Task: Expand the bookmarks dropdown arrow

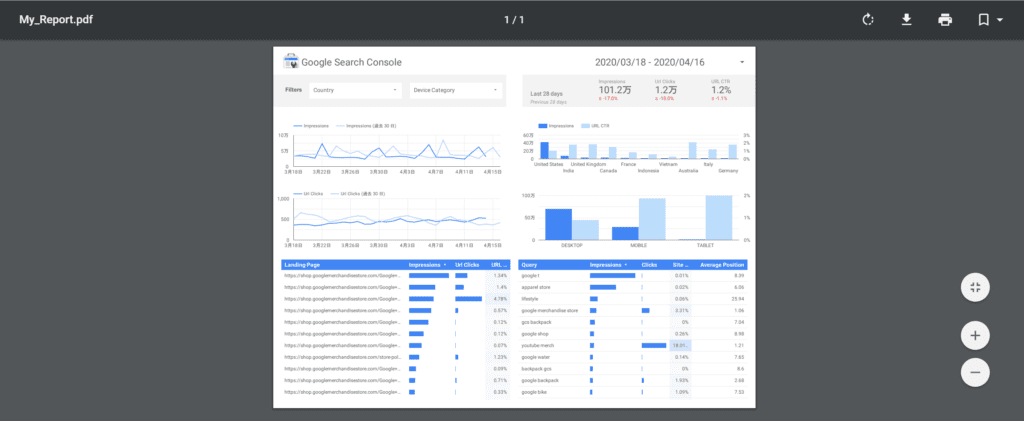Action: [1000, 20]
